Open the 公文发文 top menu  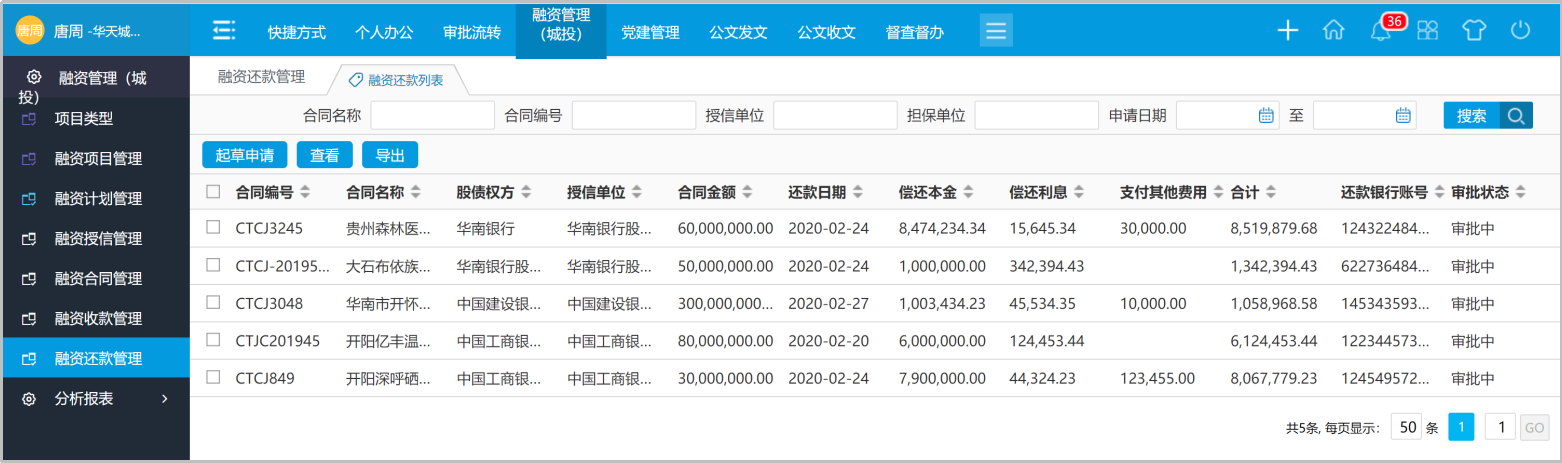[738, 32]
